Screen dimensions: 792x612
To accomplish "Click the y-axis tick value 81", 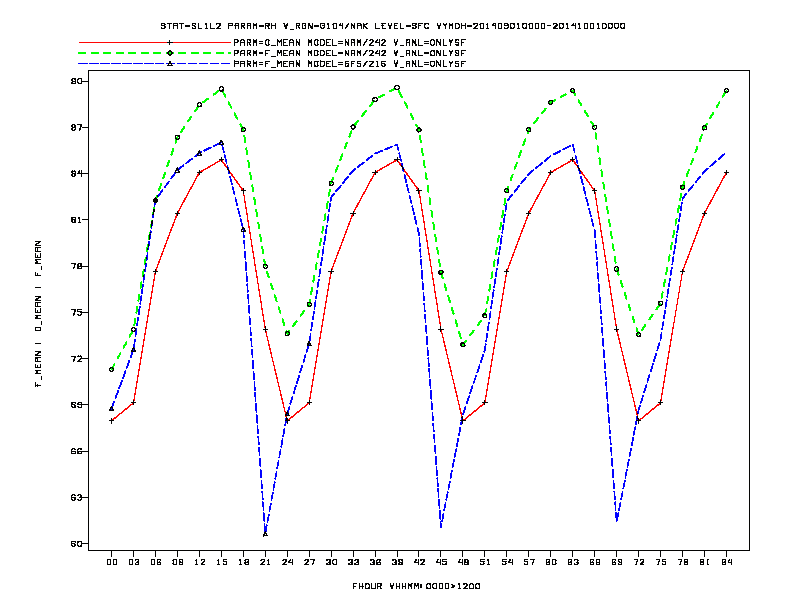I will coord(76,220).
